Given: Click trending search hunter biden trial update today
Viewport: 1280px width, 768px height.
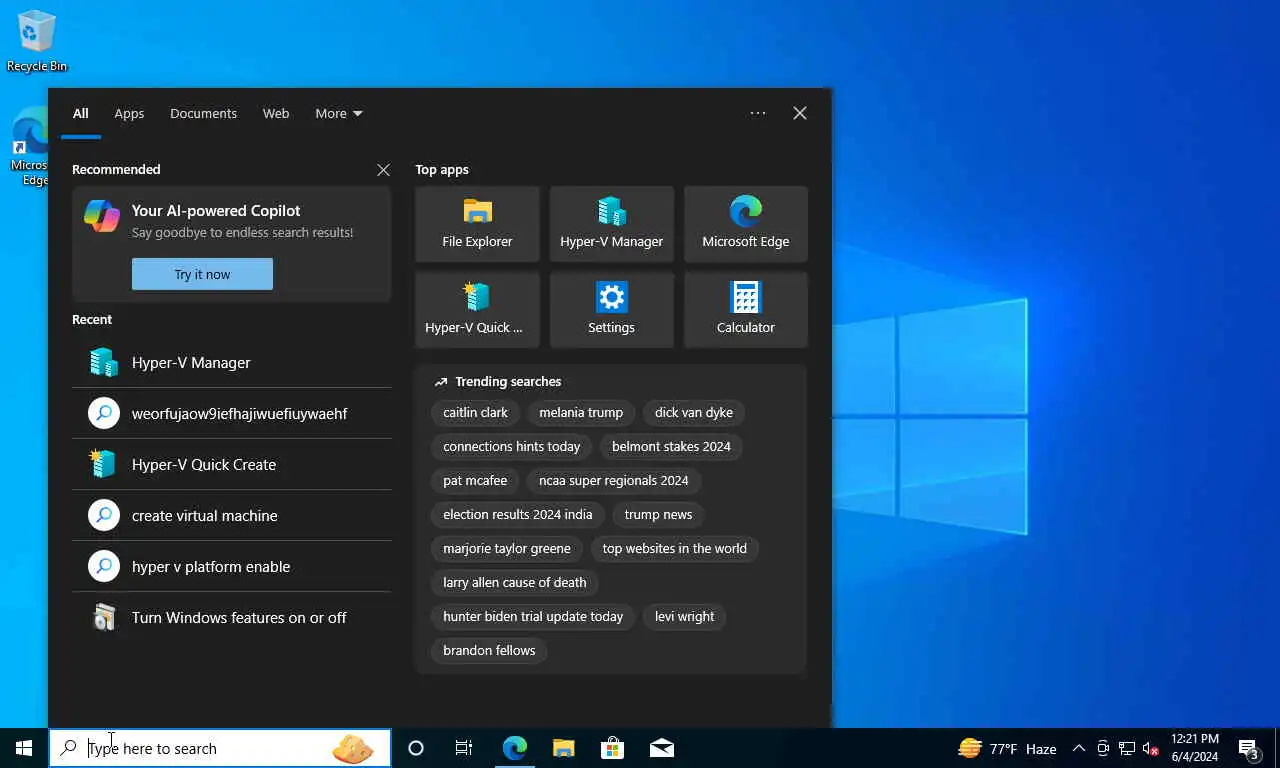Looking at the screenshot, I should point(533,616).
